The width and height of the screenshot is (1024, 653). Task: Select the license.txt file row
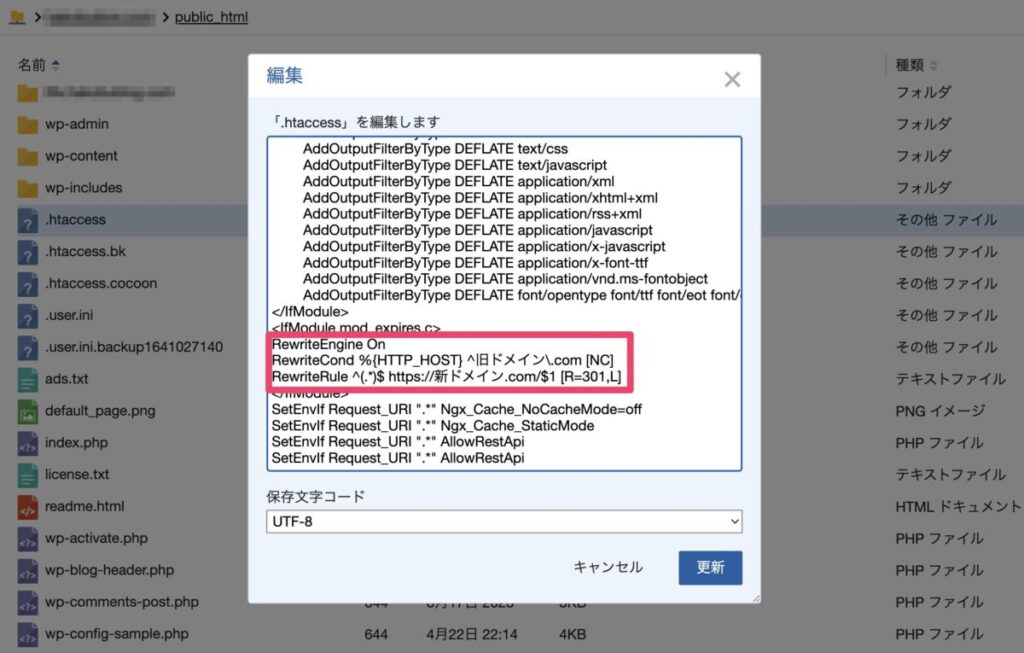point(77,475)
